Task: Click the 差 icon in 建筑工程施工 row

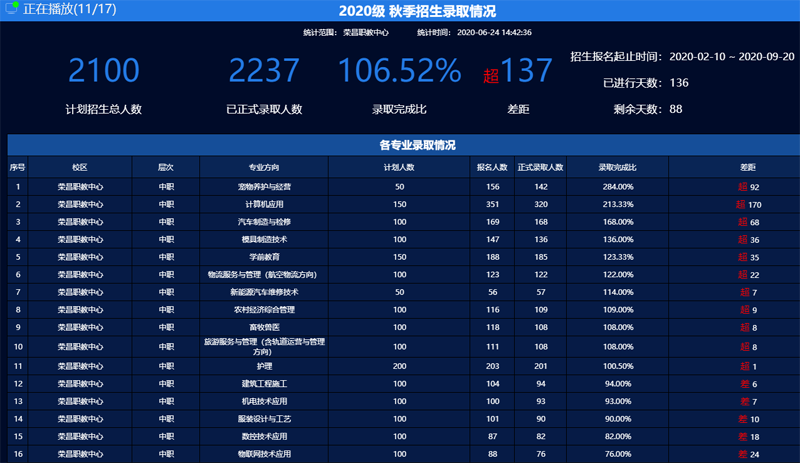Action: pos(743,384)
